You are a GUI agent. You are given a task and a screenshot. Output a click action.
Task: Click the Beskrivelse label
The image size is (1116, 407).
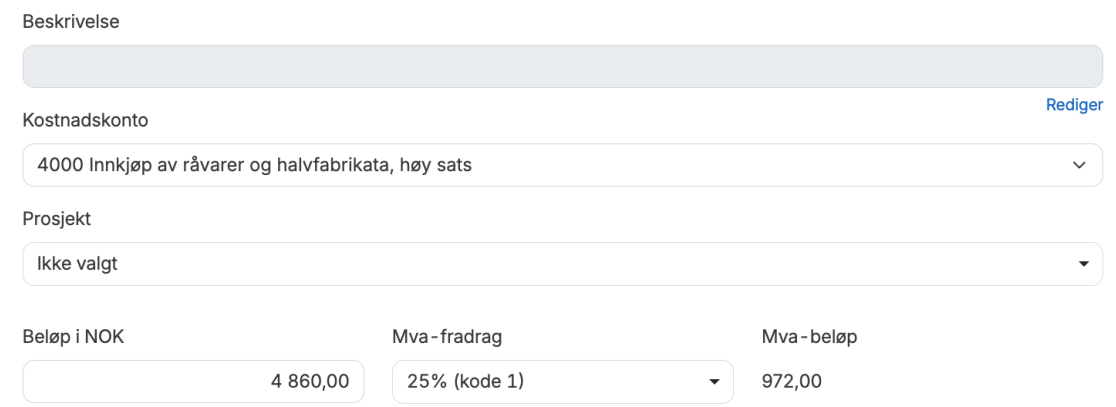(71, 21)
